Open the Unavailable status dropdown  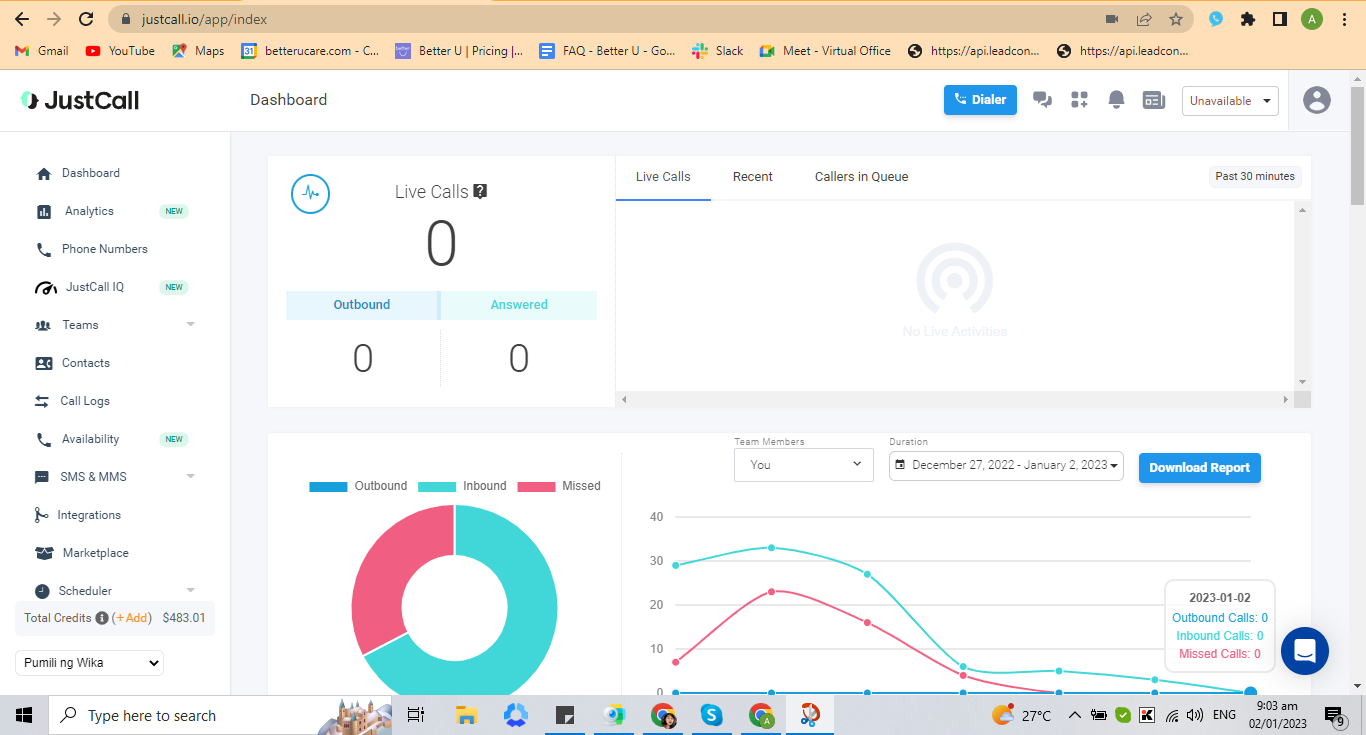[x=1230, y=101]
